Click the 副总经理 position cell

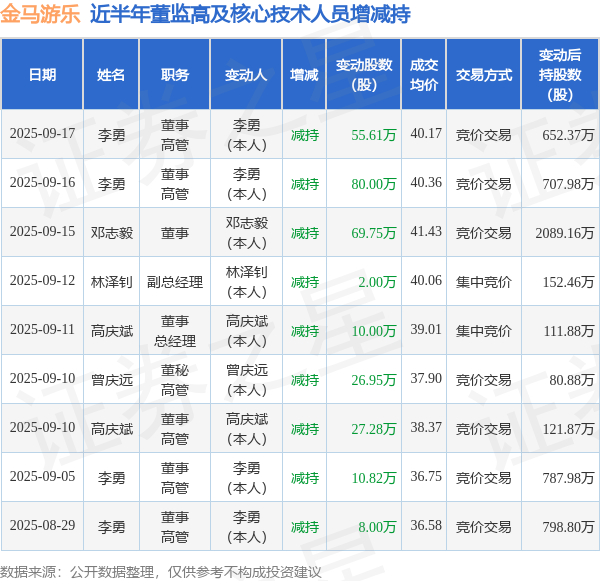click(x=175, y=282)
